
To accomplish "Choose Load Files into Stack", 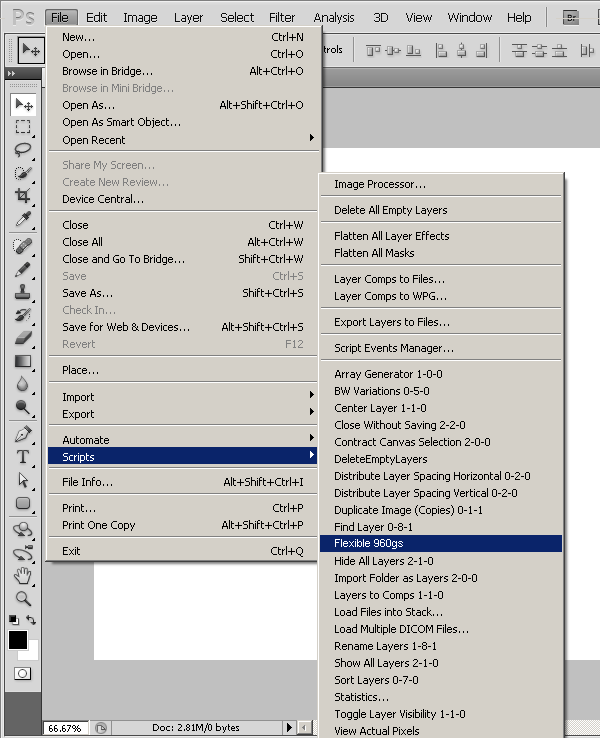I will [x=441, y=612].
